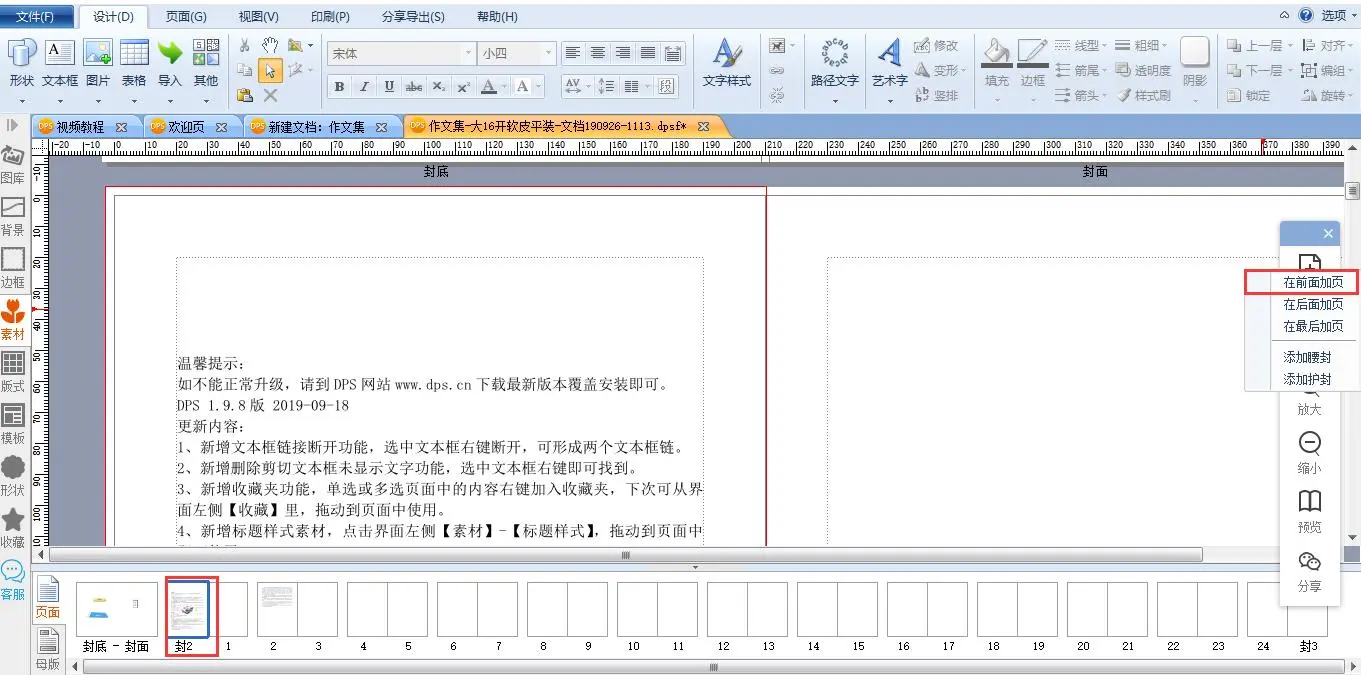Open 模板 in the left sidebar

point(13,425)
